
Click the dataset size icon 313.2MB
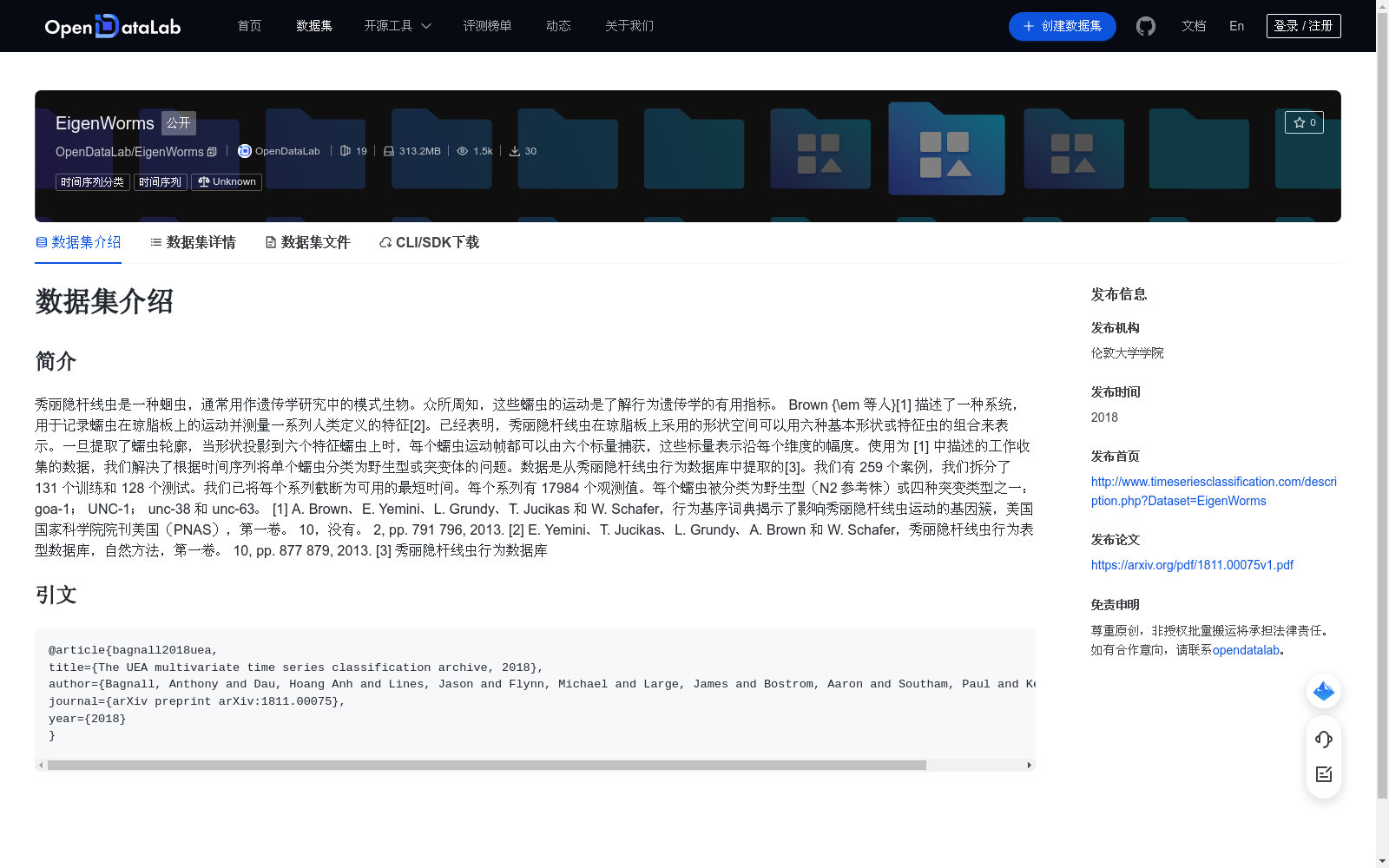[x=389, y=151]
